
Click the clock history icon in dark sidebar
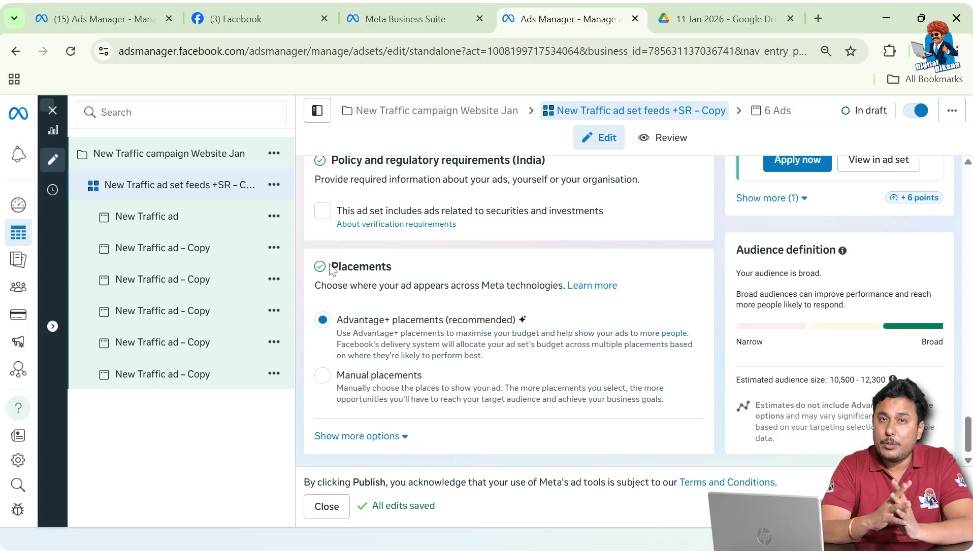click(x=53, y=190)
